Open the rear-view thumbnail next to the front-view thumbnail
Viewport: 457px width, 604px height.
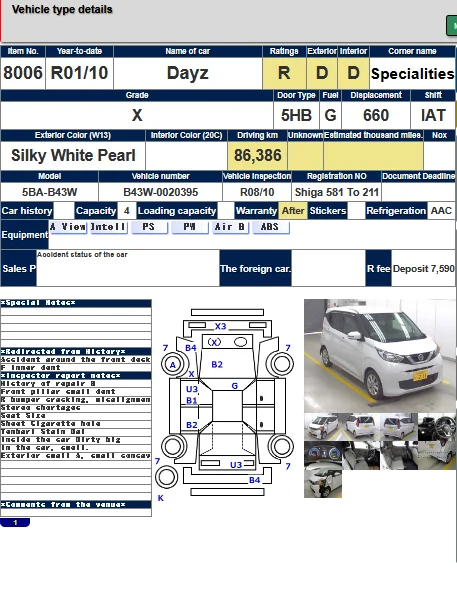tap(361, 427)
